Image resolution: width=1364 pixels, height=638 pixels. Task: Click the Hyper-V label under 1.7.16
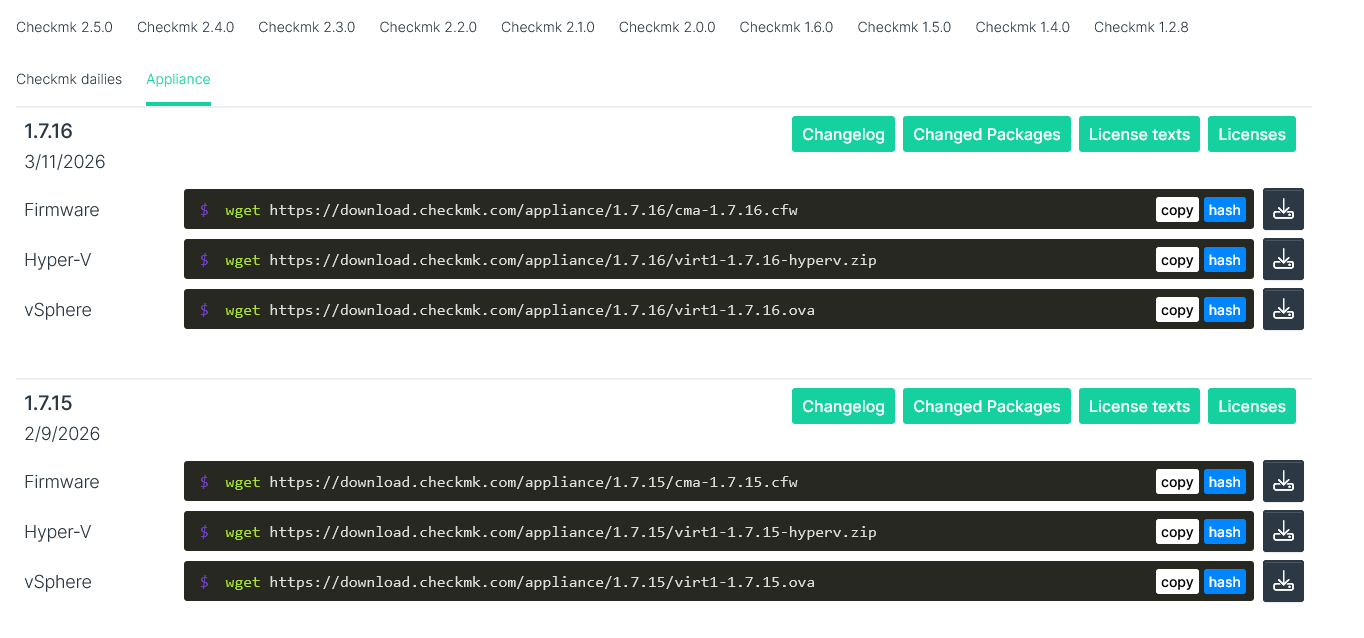[x=58, y=260]
